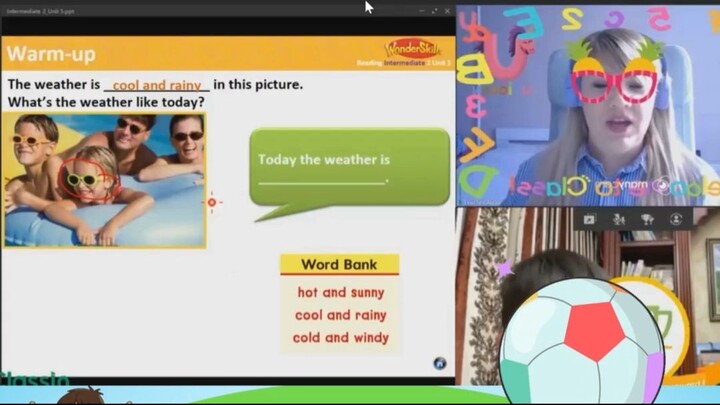Minimize the courseware window

422,11
